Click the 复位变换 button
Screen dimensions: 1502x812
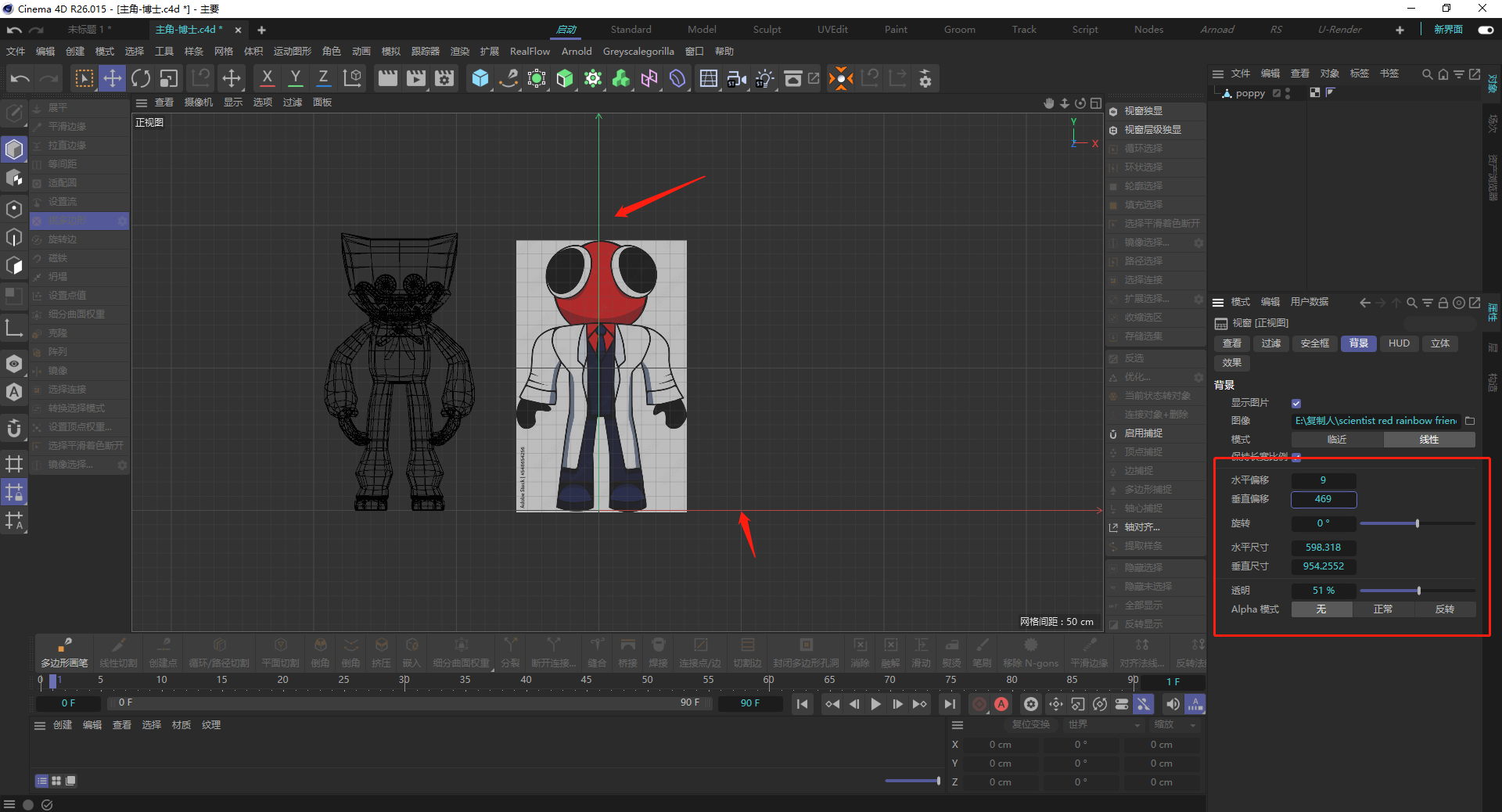1031,725
